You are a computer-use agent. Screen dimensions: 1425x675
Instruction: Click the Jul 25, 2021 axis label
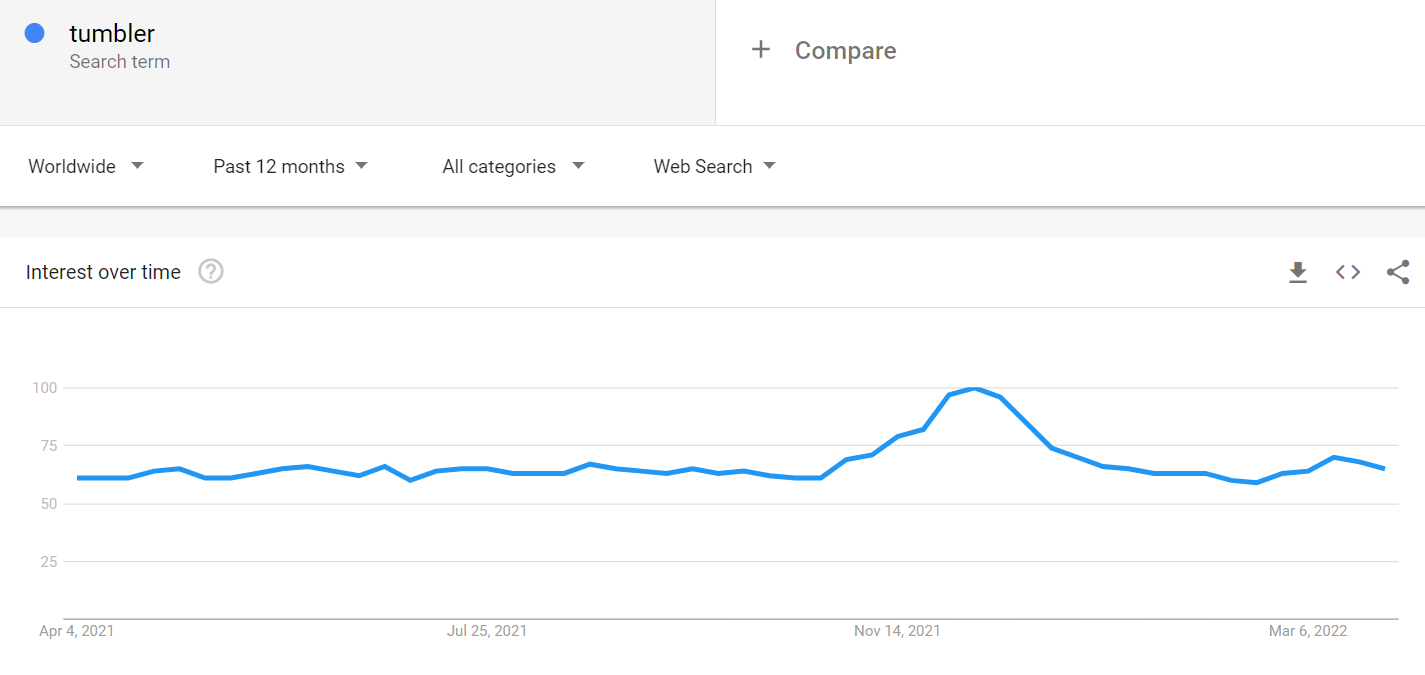[487, 631]
